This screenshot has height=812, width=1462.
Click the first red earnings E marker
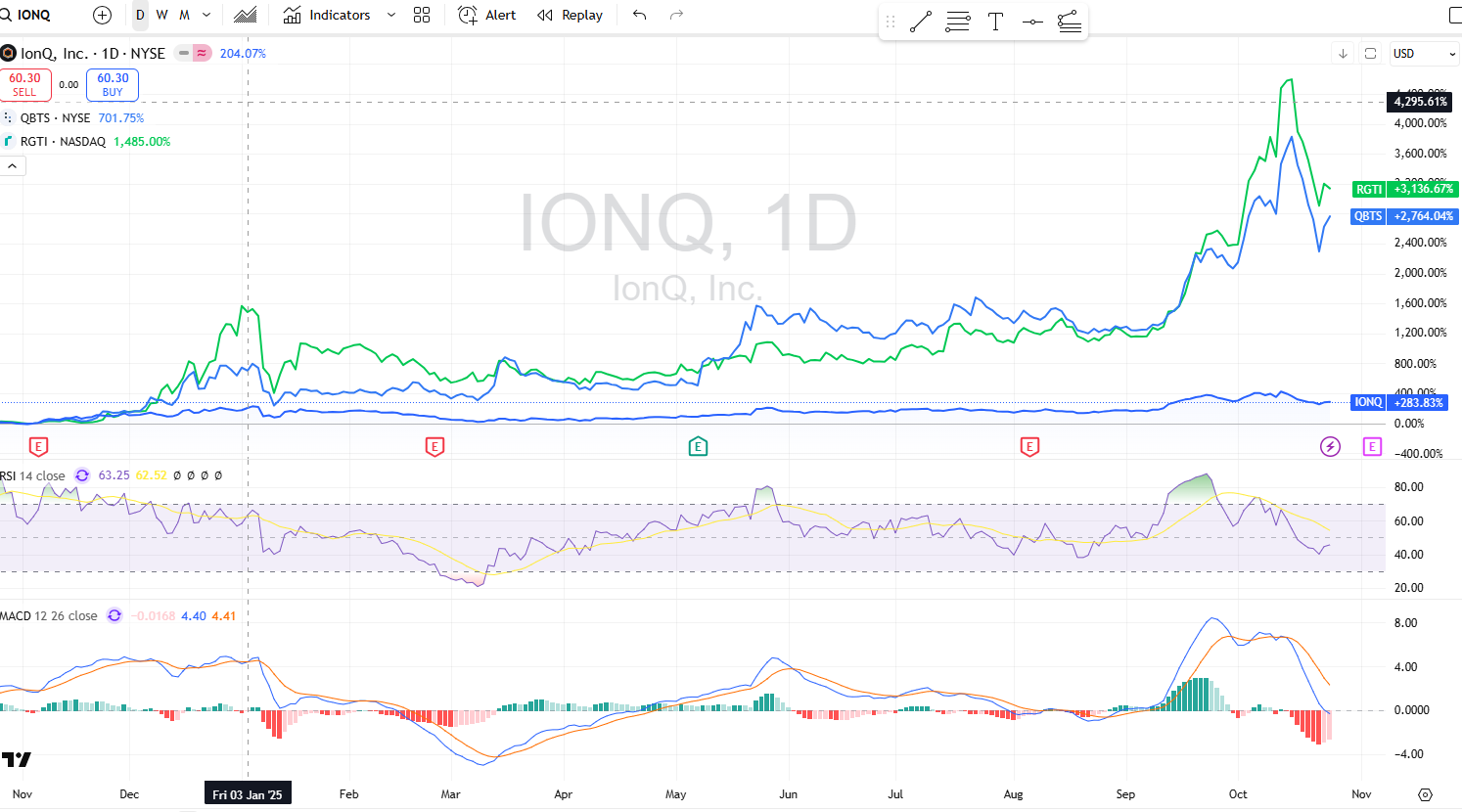click(x=38, y=447)
